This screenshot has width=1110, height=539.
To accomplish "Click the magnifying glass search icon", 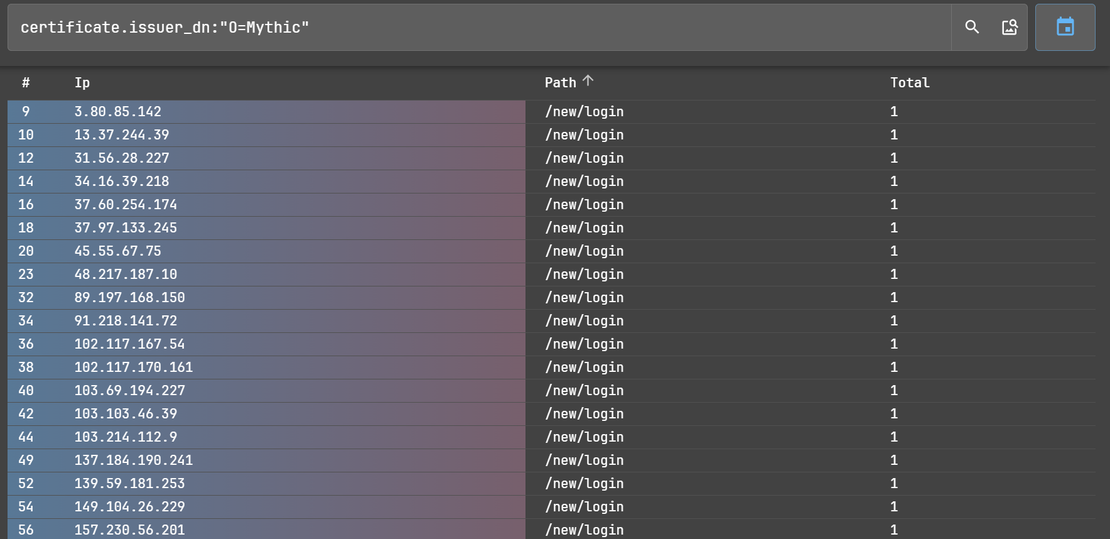I will [972, 27].
